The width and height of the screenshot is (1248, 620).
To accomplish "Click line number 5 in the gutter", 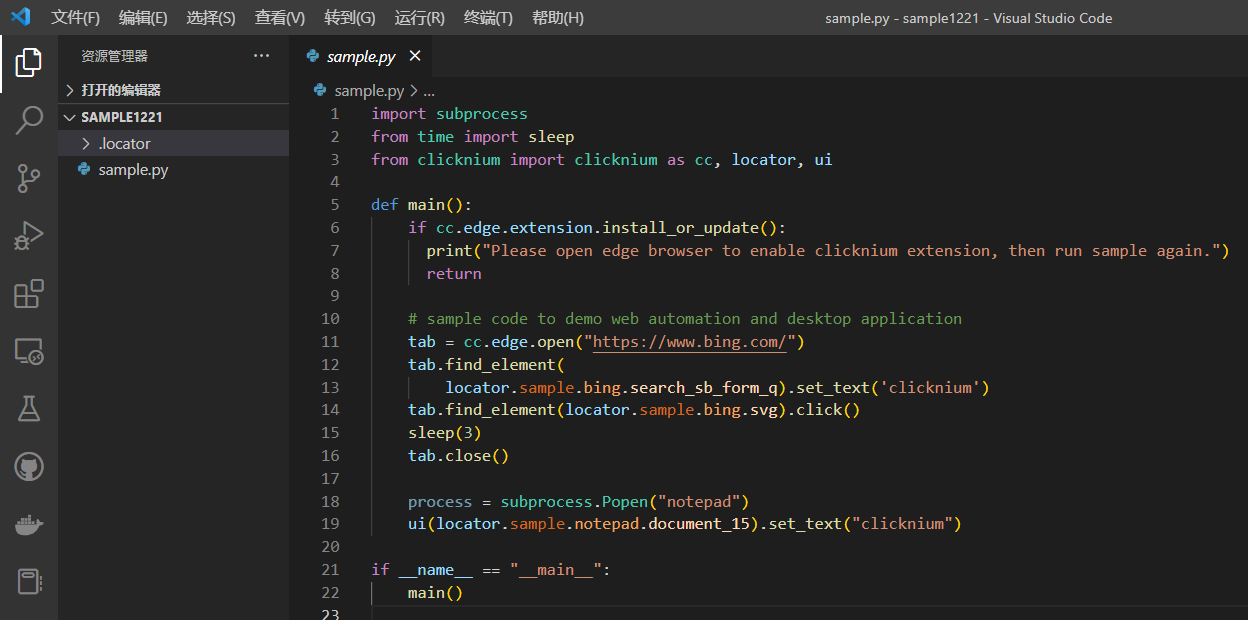I will pyautogui.click(x=335, y=205).
